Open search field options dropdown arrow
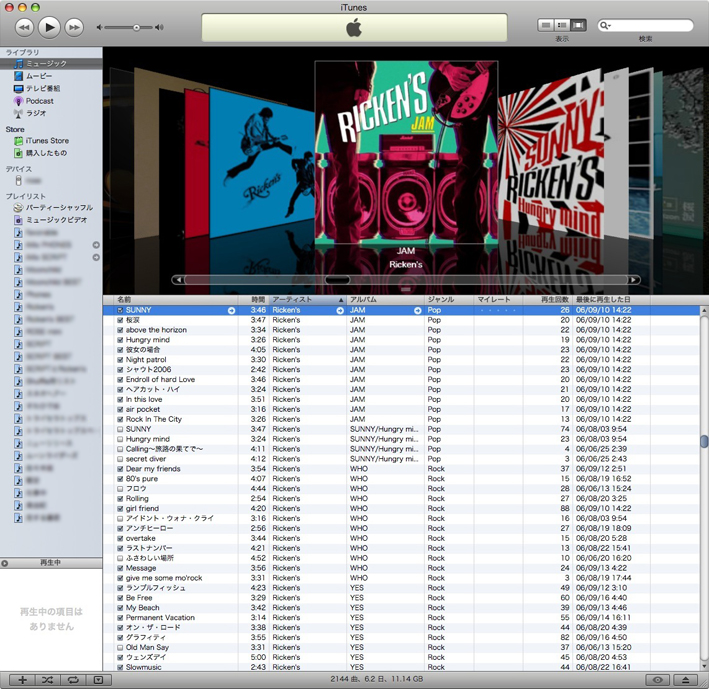The width and height of the screenshot is (709, 689). click(610, 26)
